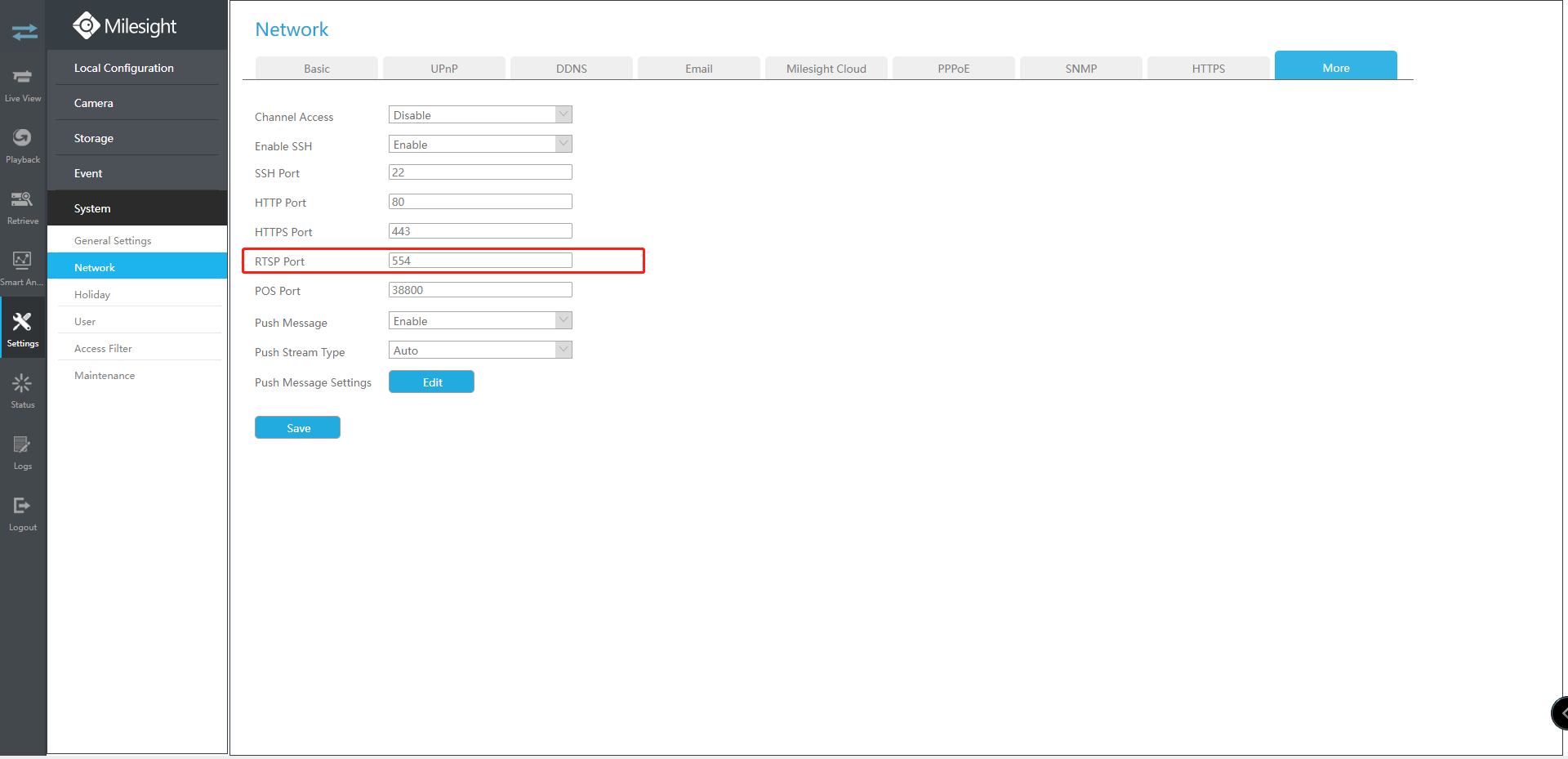This screenshot has width=1568, height=759.
Task: Open the Enable SSH dropdown
Action: click(x=480, y=145)
